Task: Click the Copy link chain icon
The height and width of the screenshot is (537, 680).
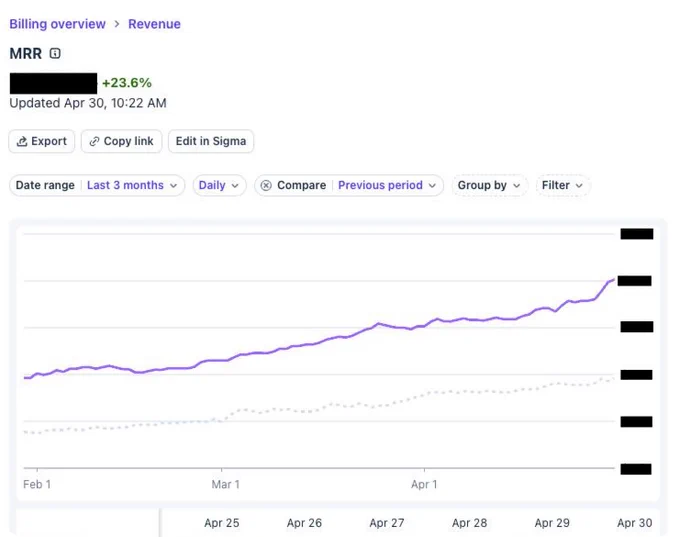Action: click(x=94, y=141)
